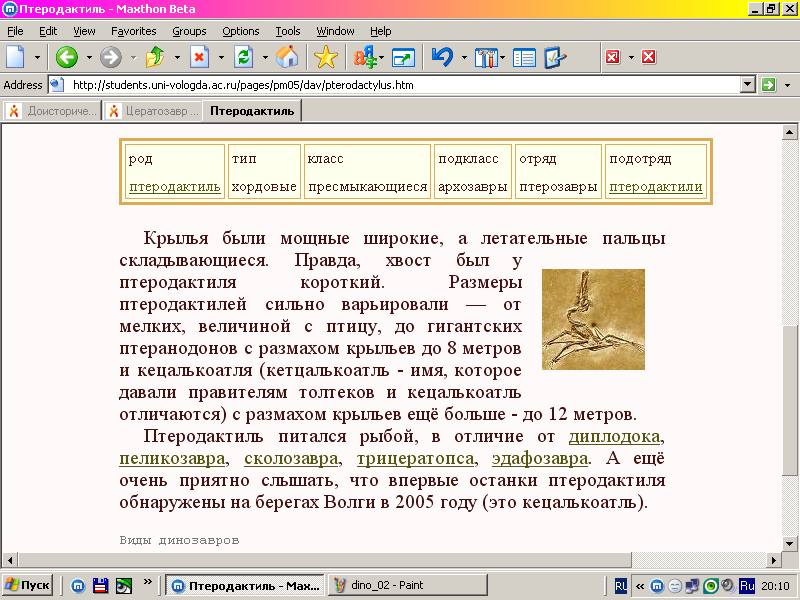Image resolution: width=800 pixels, height=600 pixels.
Task: Open the Favorites menu
Action: coord(133,31)
